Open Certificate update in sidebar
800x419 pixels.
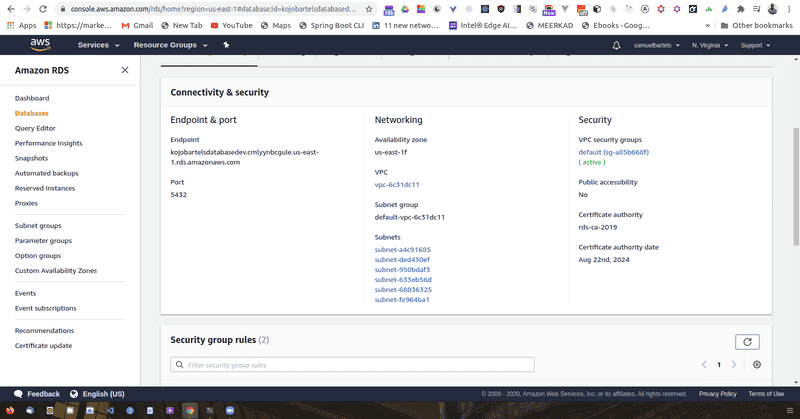click(43, 346)
